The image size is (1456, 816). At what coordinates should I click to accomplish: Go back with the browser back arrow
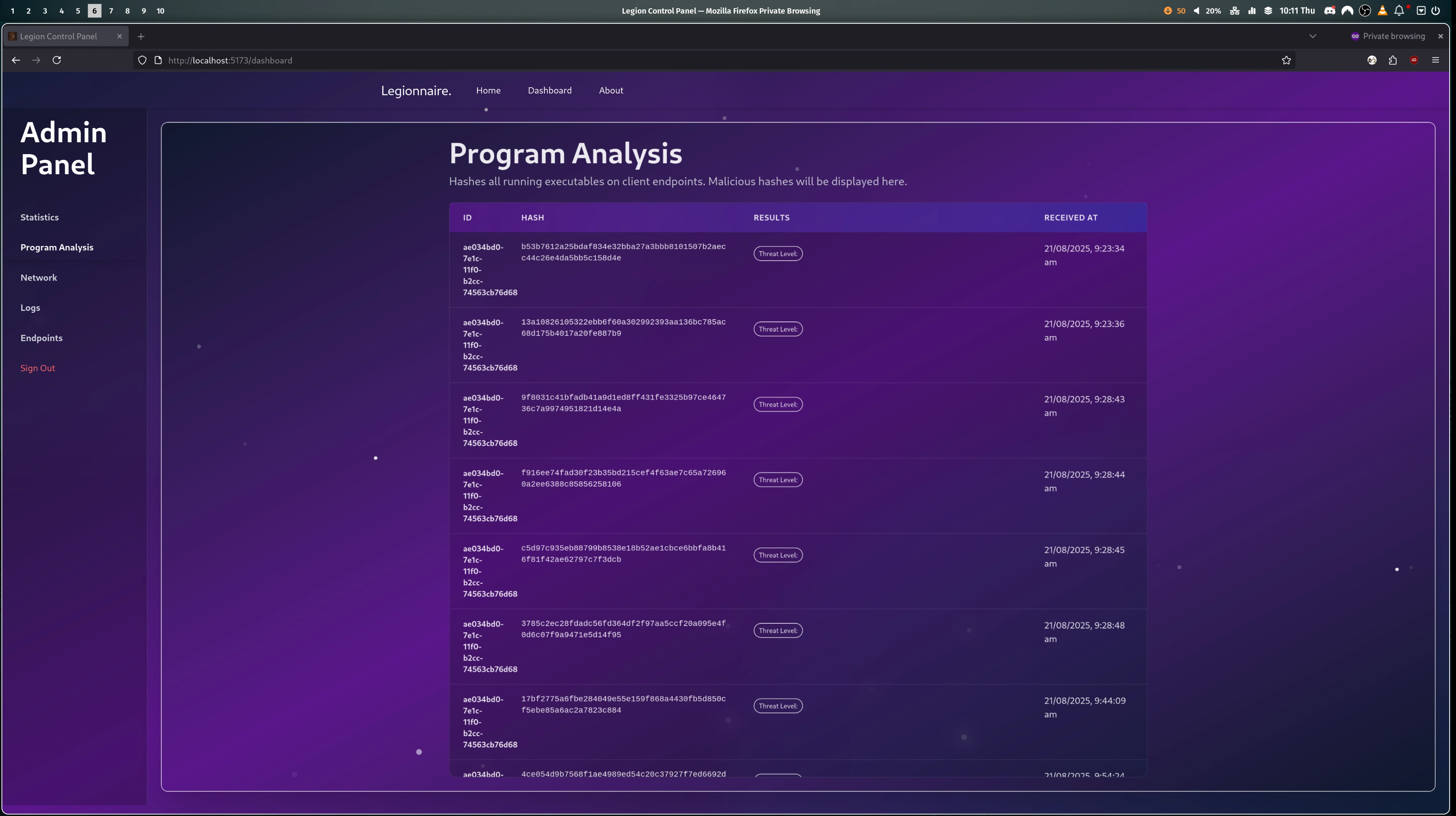pyautogui.click(x=16, y=60)
